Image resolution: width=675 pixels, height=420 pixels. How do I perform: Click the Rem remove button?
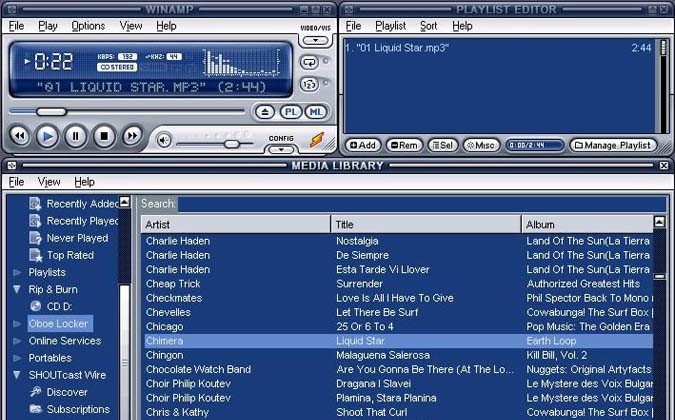[x=404, y=145]
